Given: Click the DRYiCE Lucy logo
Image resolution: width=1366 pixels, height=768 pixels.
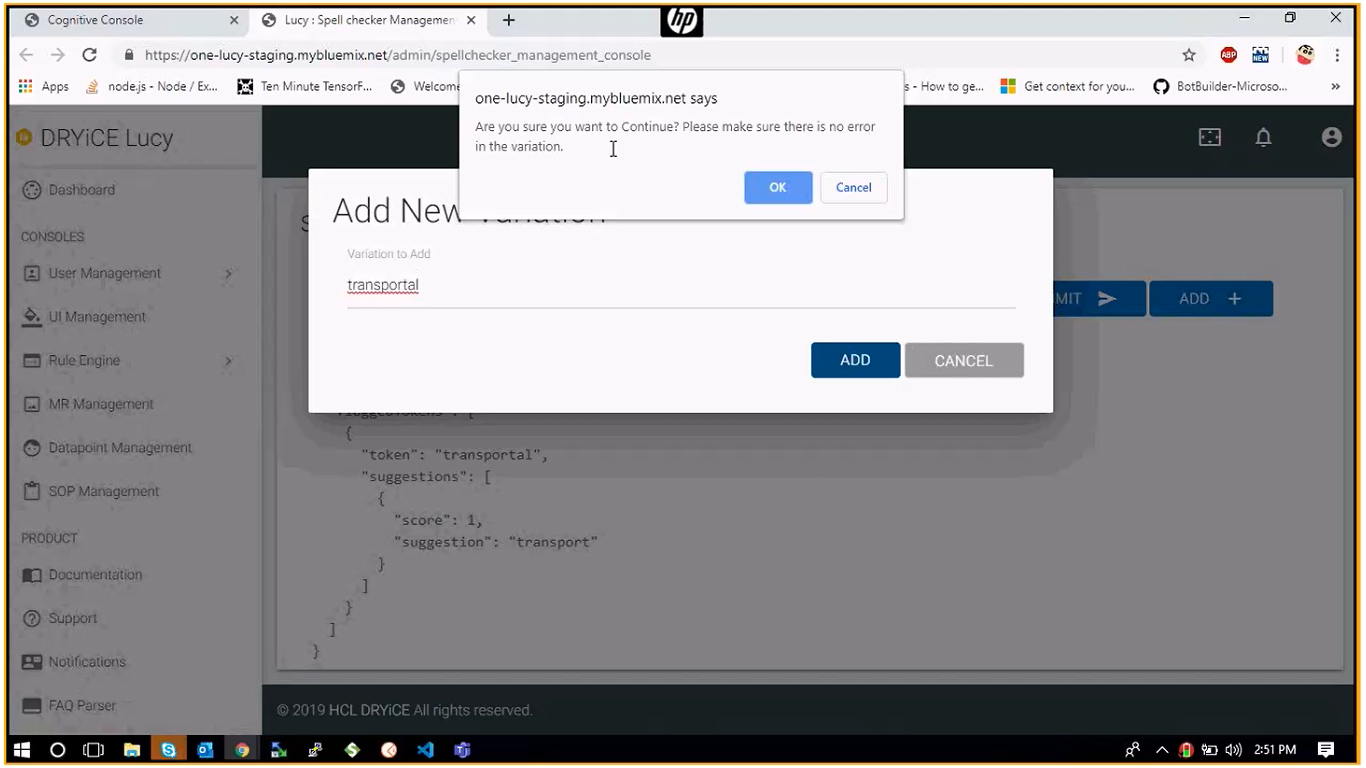Looking at the screenshot, I should coord(95,138).
